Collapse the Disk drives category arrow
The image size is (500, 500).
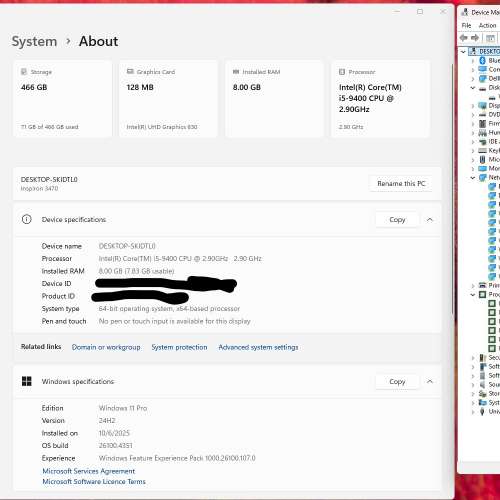click(473, 88)
